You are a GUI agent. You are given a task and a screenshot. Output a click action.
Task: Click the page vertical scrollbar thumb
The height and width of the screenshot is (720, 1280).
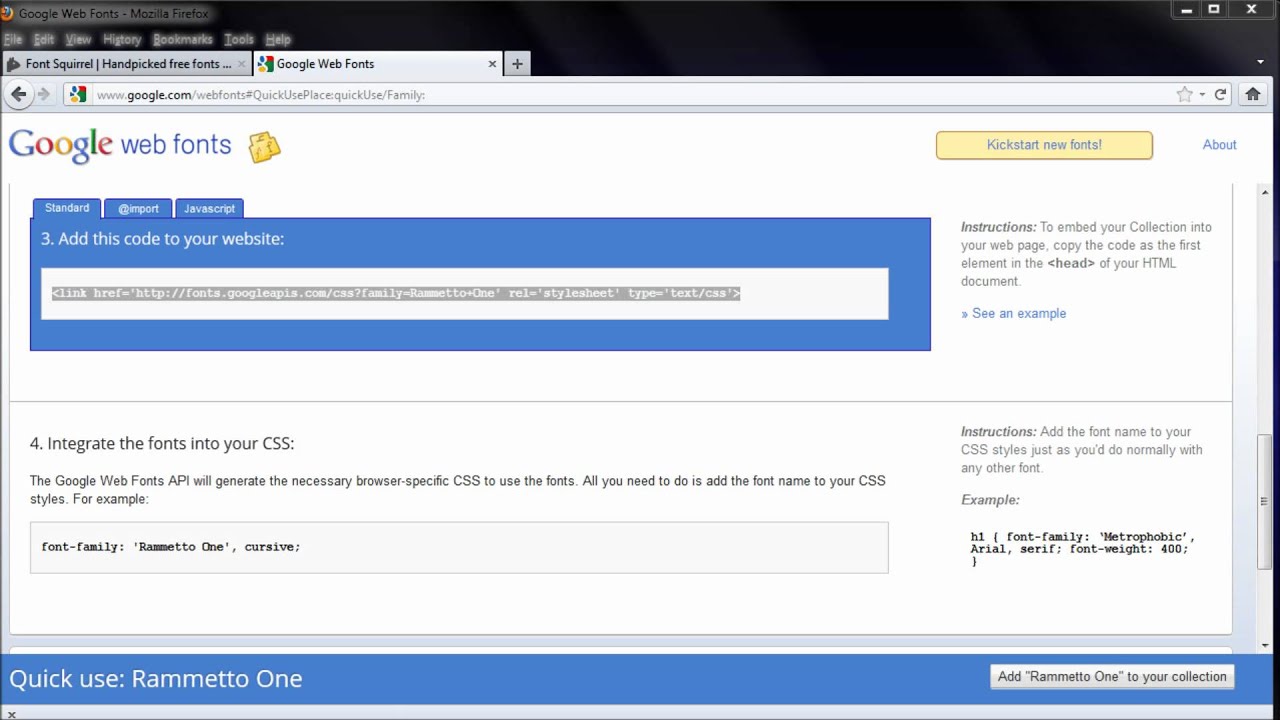(1265, 500)
